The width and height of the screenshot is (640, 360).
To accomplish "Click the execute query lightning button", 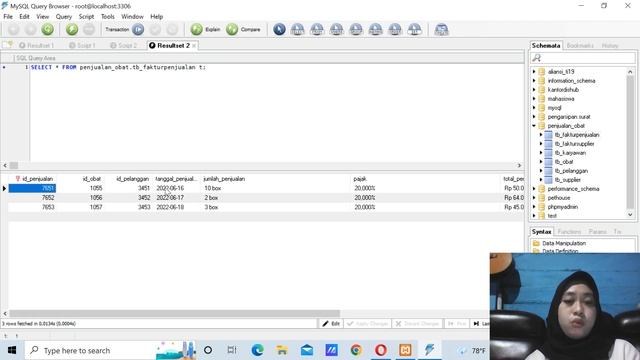I will point(72,29).
